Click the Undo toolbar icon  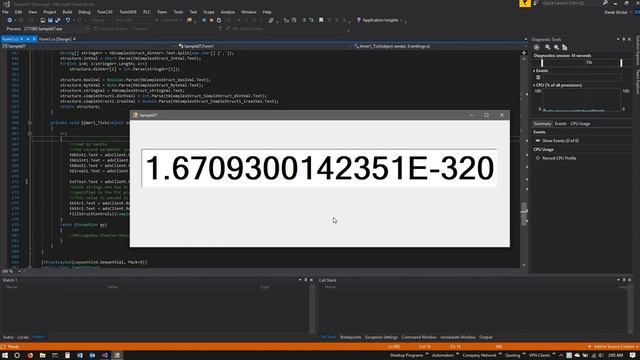[68, 20]
